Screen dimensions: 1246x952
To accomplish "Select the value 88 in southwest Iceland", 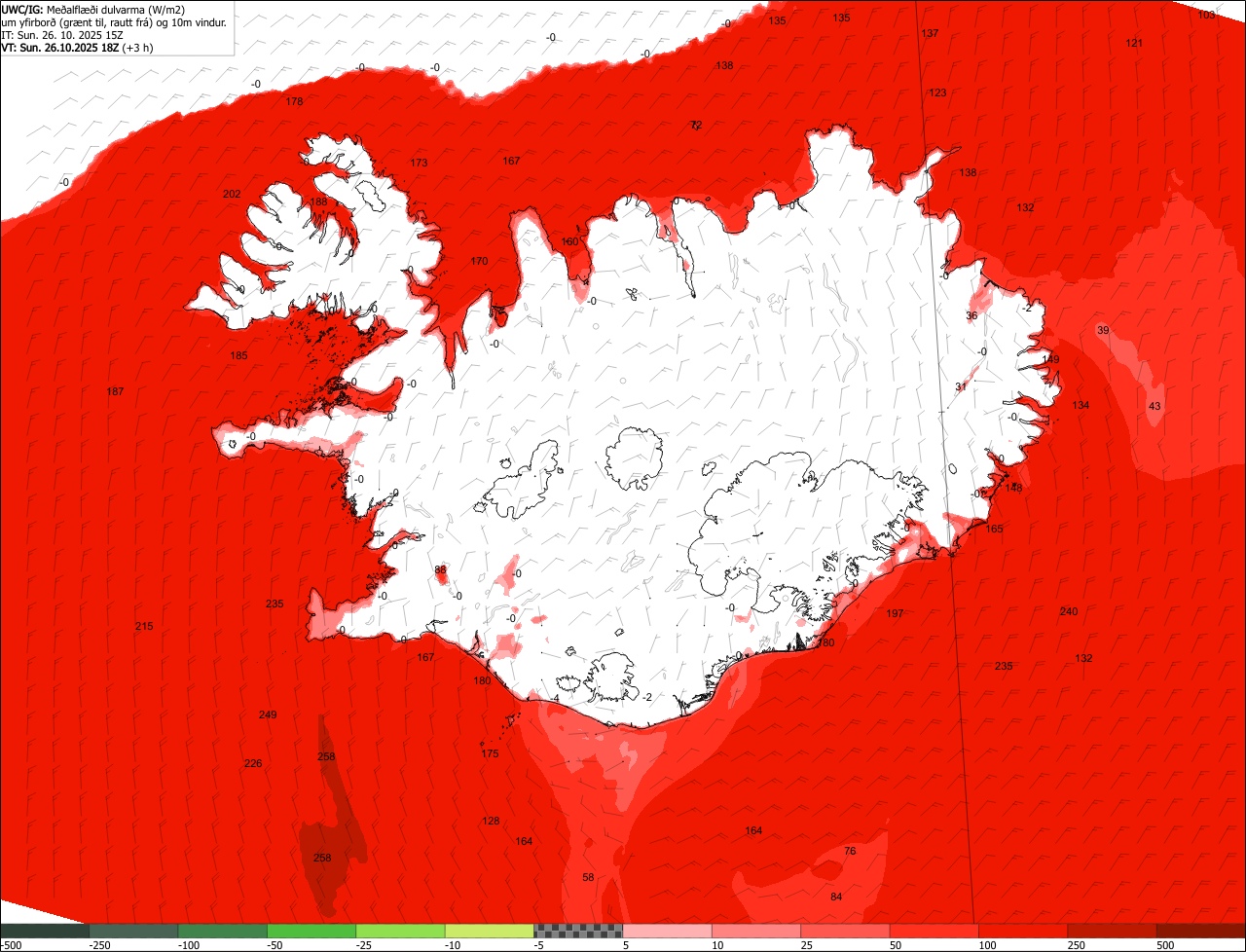I will click(x=440, y=569).
